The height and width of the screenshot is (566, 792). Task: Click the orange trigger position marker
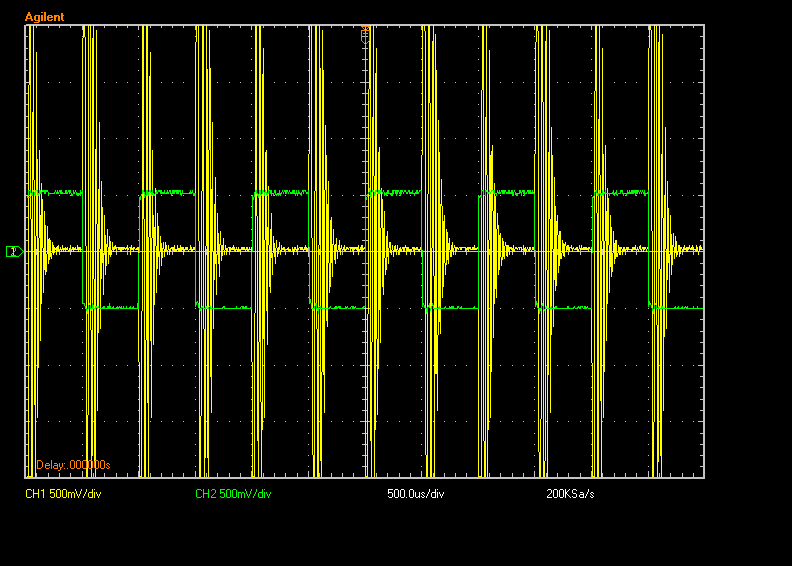click(x=365, y=35)
